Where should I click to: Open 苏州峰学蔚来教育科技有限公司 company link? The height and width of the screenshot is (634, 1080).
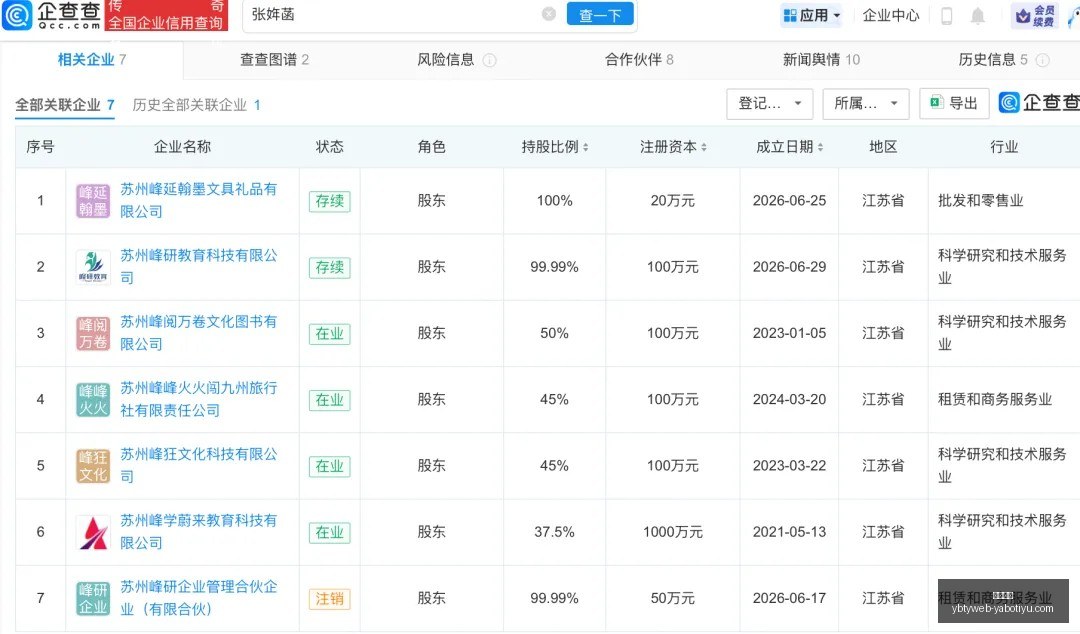pyautogui.click(x=198, y=532)
